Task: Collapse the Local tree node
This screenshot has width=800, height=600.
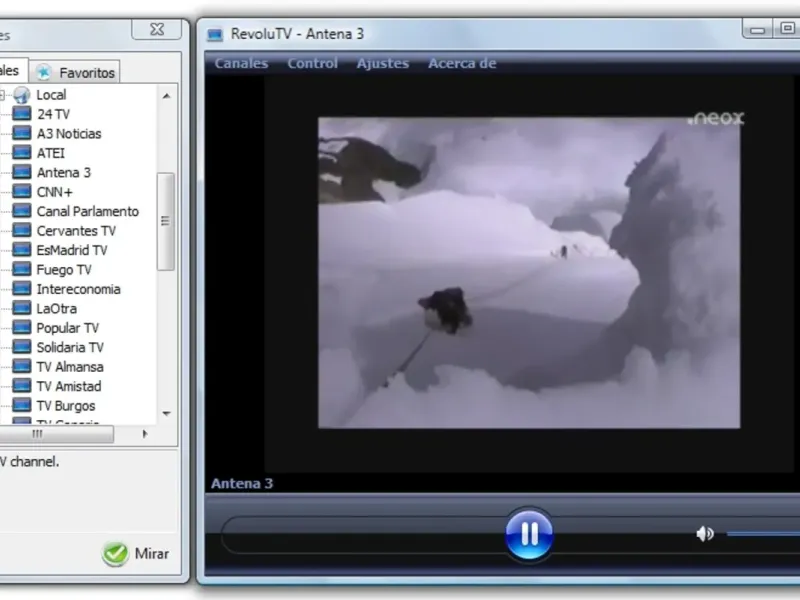Action: [x=2, y=95]
